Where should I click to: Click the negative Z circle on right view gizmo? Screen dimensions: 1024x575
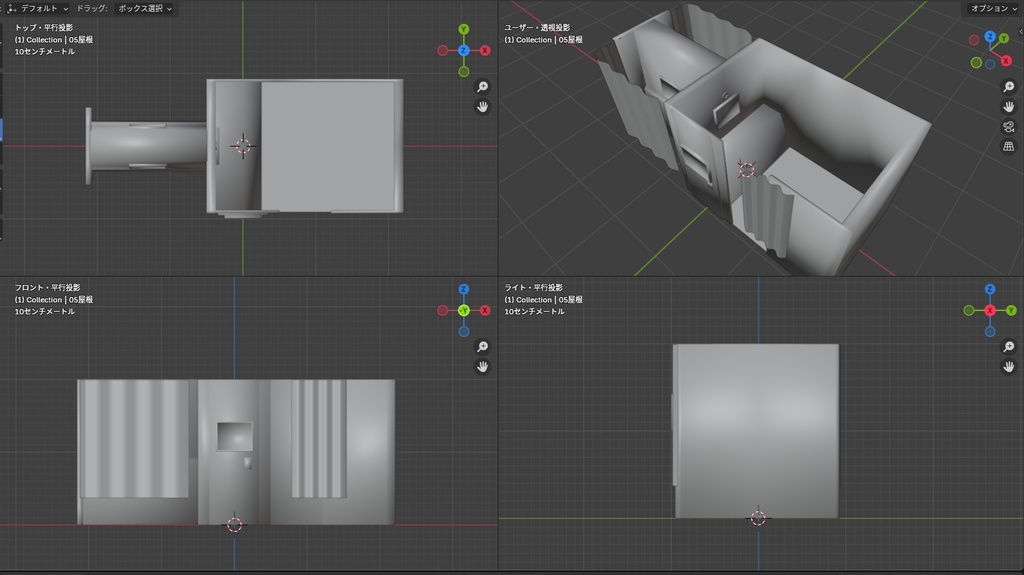(x=990, y=331)
